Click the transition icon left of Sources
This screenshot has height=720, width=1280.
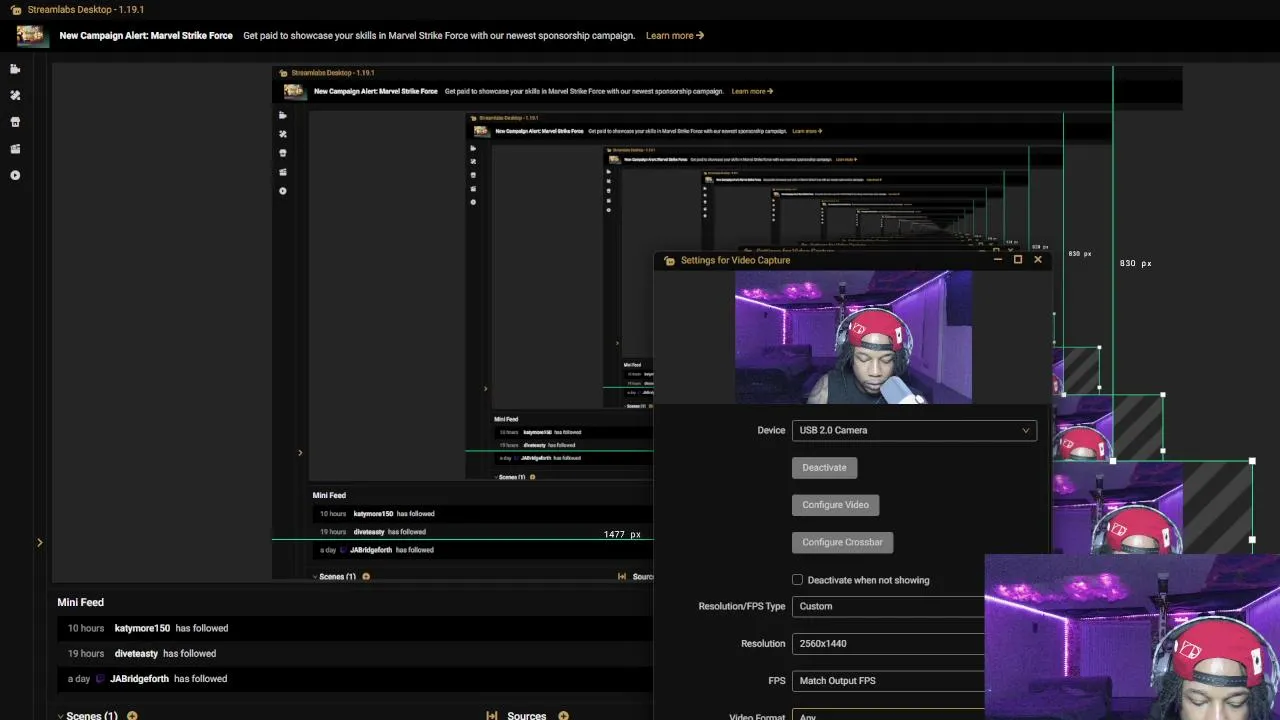(x=491, y=716)
